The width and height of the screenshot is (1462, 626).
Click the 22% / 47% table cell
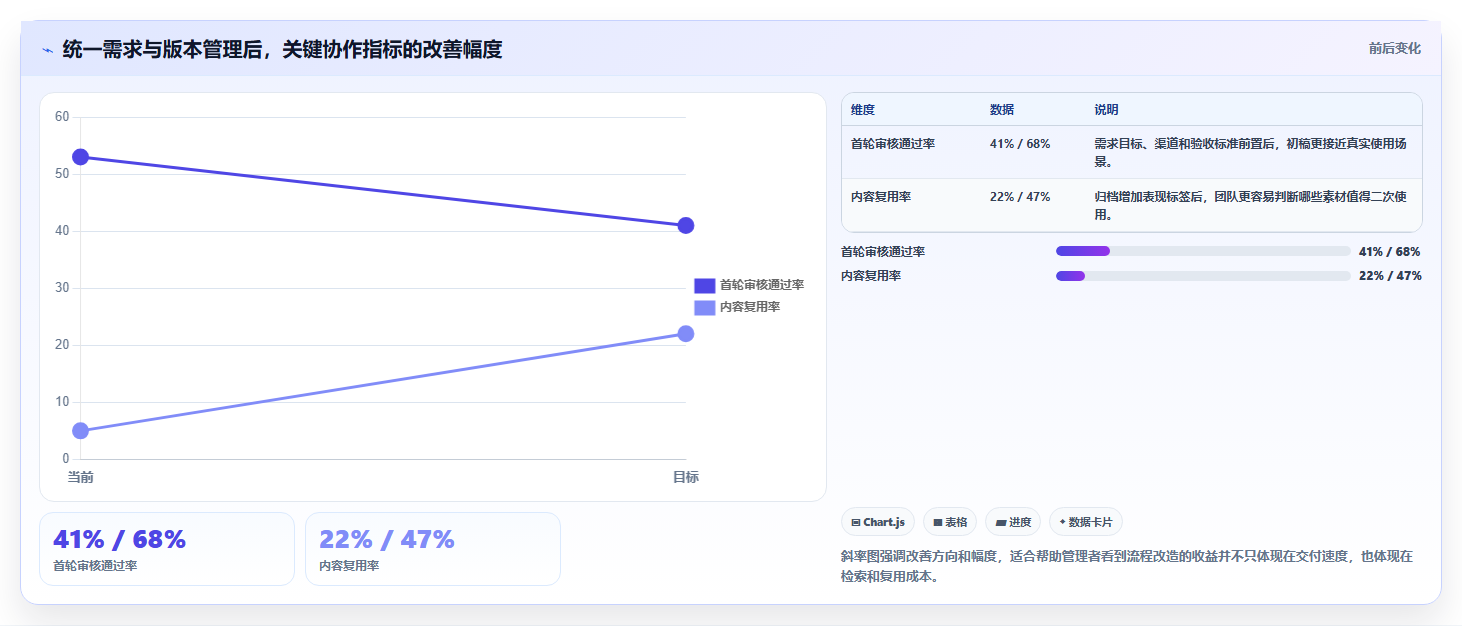[x=1020, y=197]
